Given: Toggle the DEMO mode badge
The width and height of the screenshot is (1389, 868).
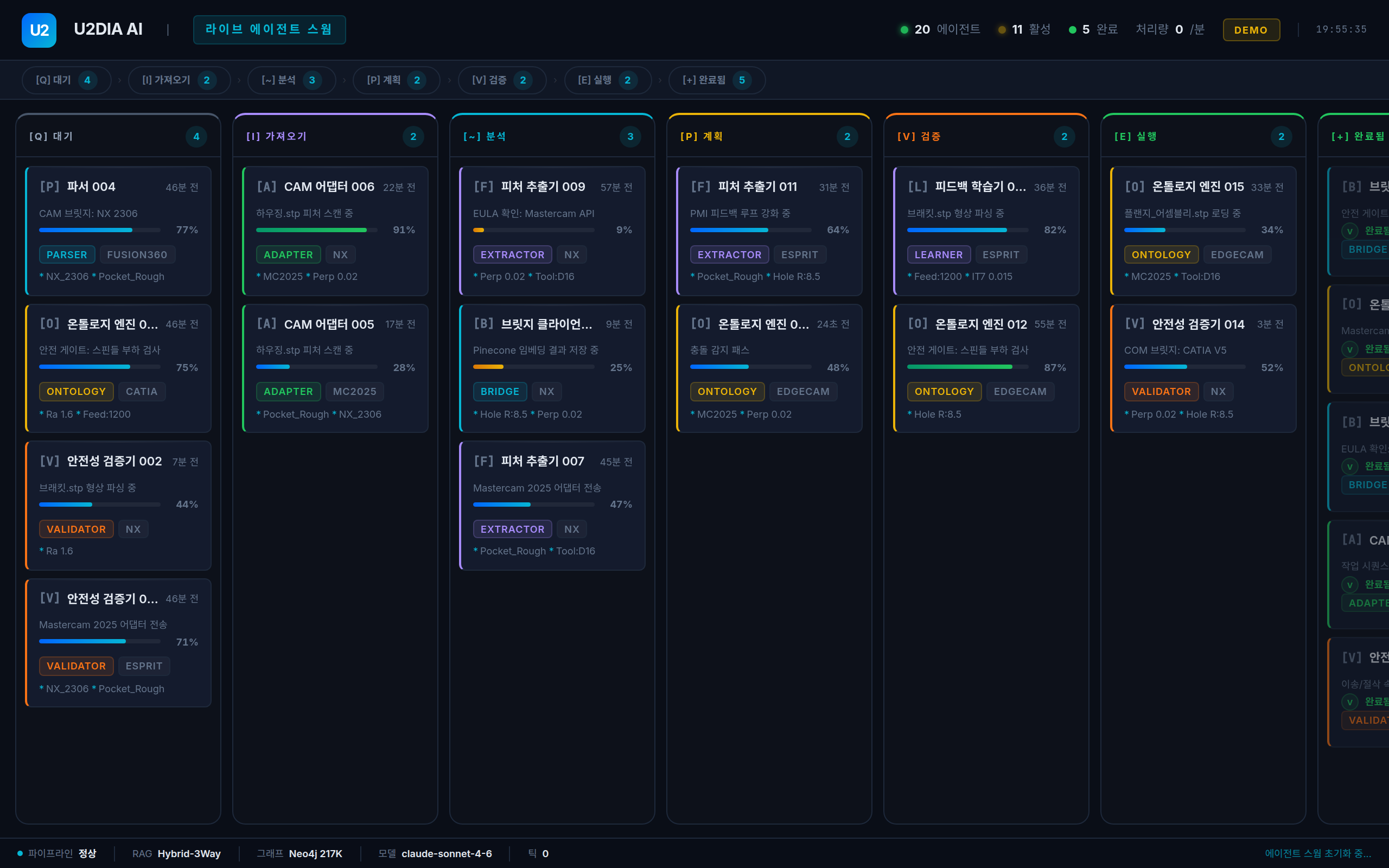Looking at the screenshot, I should (x=1251, y=30).
